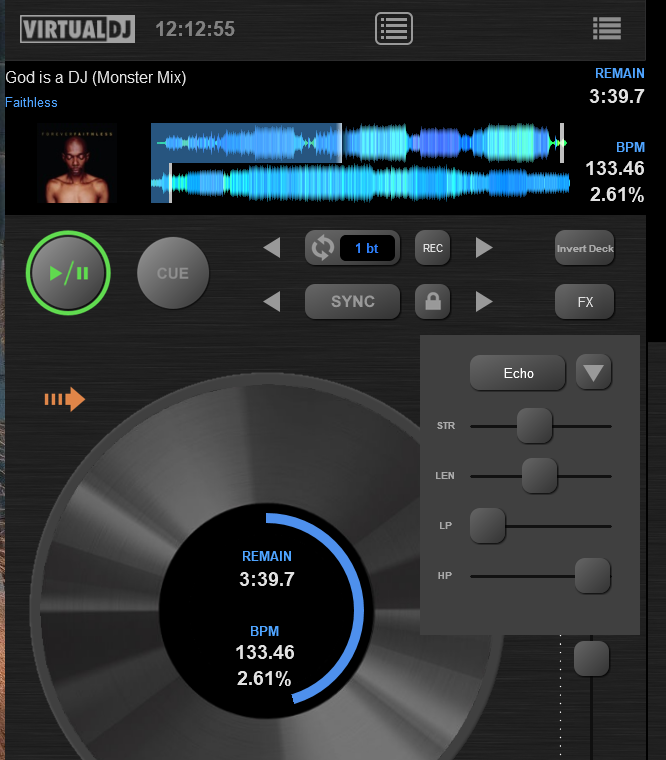Click right arrow next to padlock
Viewport: 666px width, 760px height.
(484, 301)
